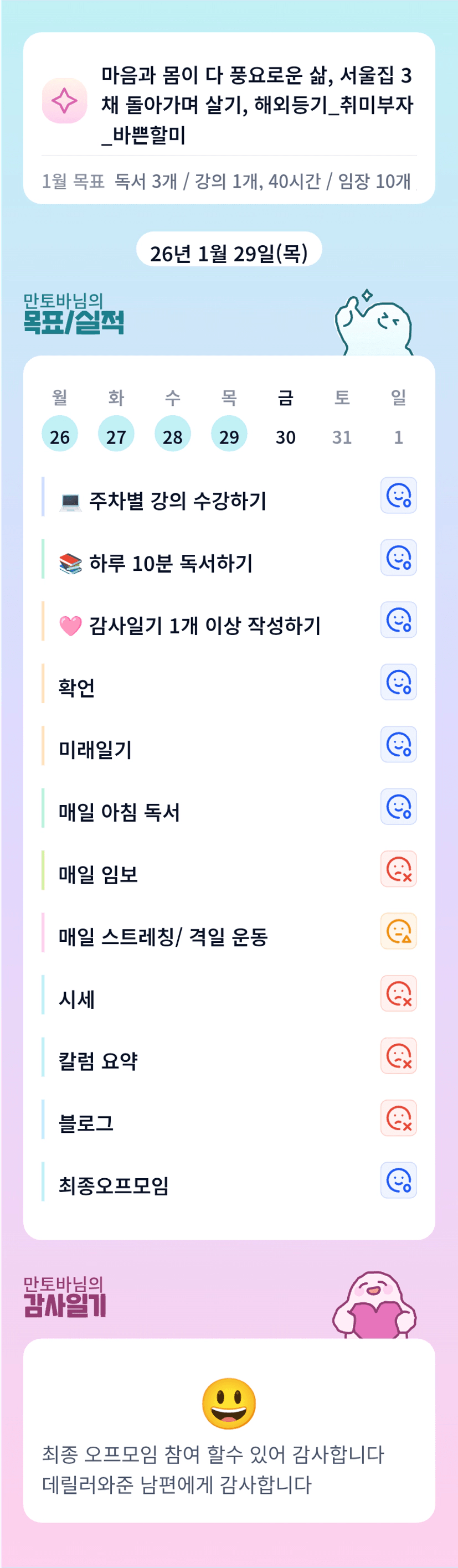This screenshot has height=1568, width=458.
Task: Click the orange partial status for 매일 스트레칭
Action: tap(398, 931)
